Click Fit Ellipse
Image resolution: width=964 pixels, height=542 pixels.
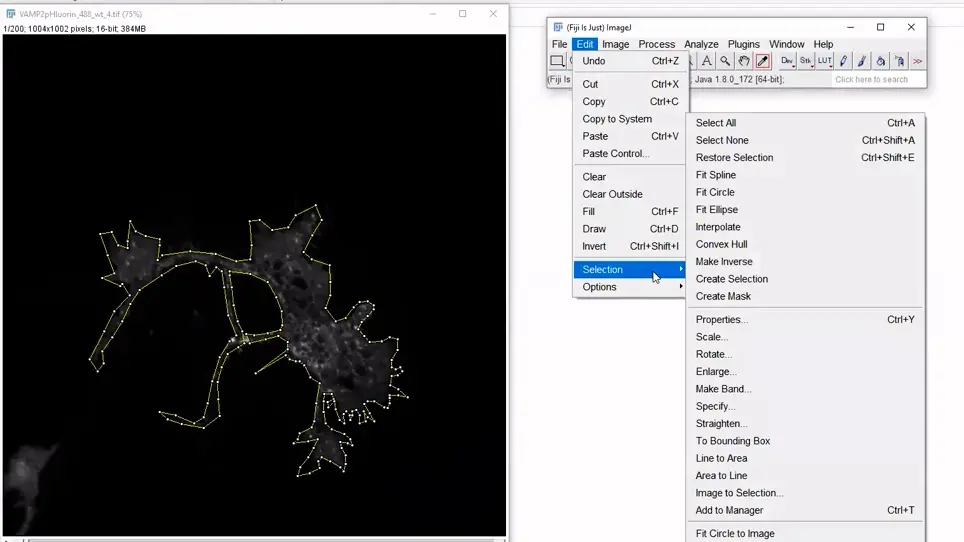[x=805, y=210]
